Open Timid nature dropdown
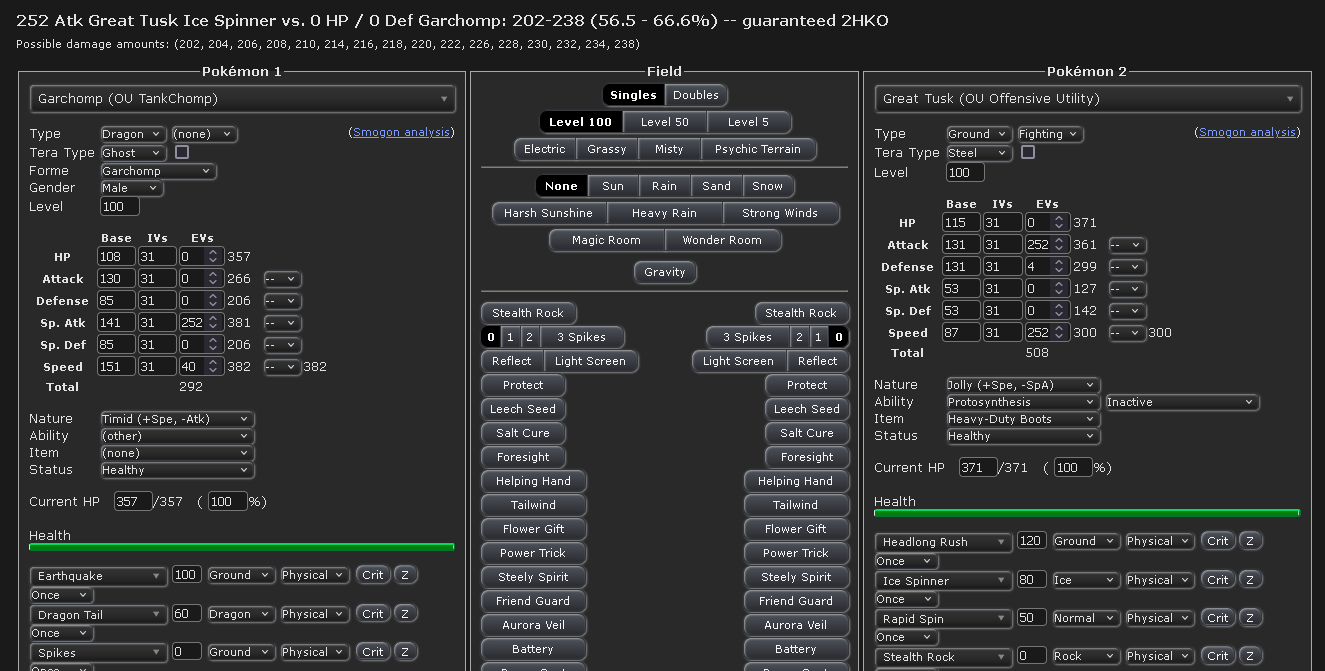Screen dimensions: 1325x671 [x=177, y=419]
